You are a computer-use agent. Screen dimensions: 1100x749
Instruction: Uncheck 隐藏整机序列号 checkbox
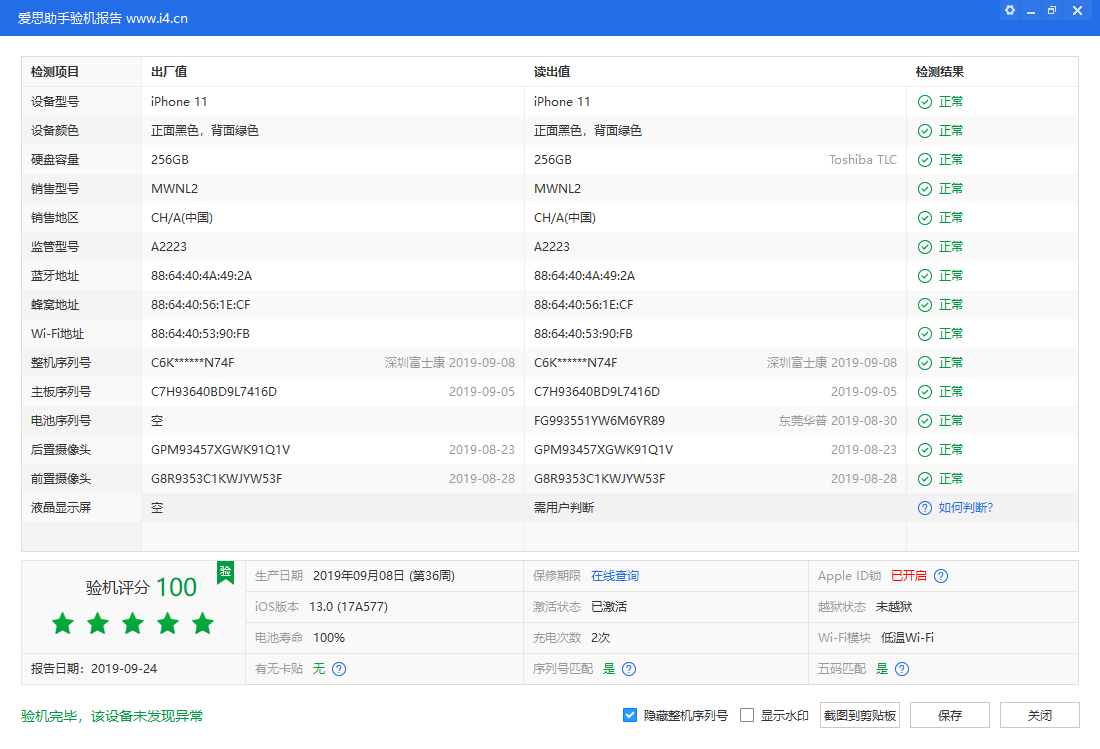pos(629,715)
